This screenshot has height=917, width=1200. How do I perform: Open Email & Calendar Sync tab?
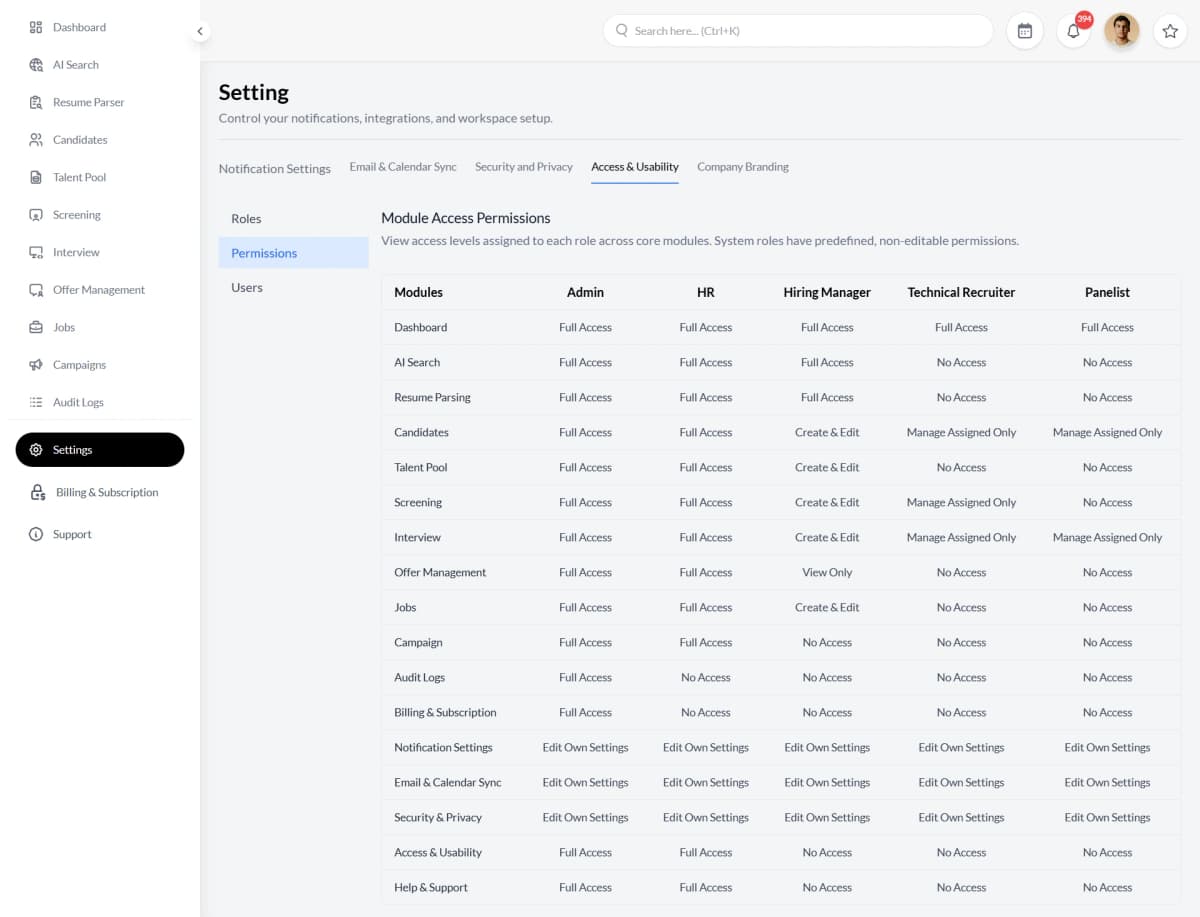[403, 167]
